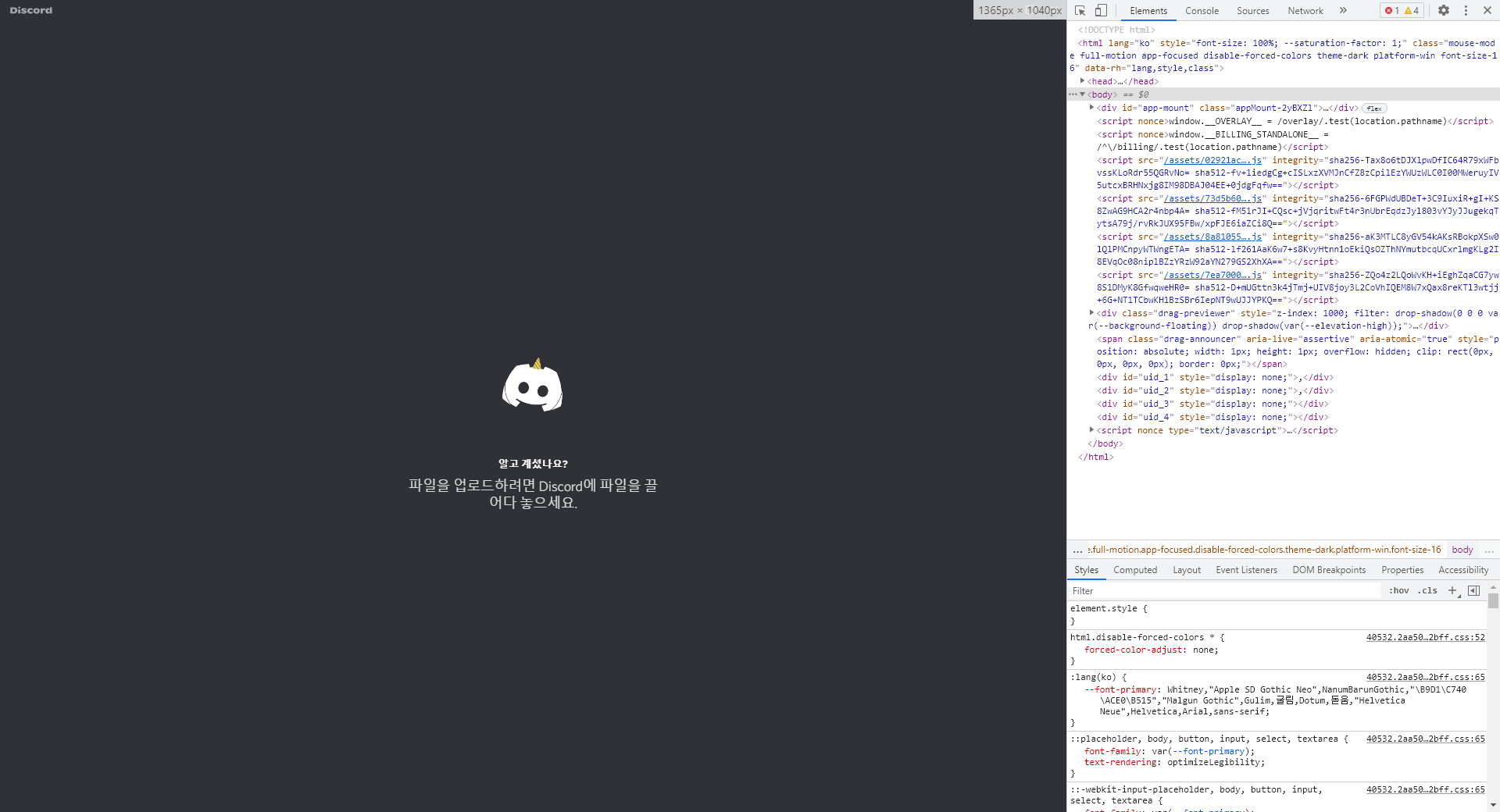Open the DevTools three-dot customize menu
The image size is (1500, 812).
[x=1466, y=10]
